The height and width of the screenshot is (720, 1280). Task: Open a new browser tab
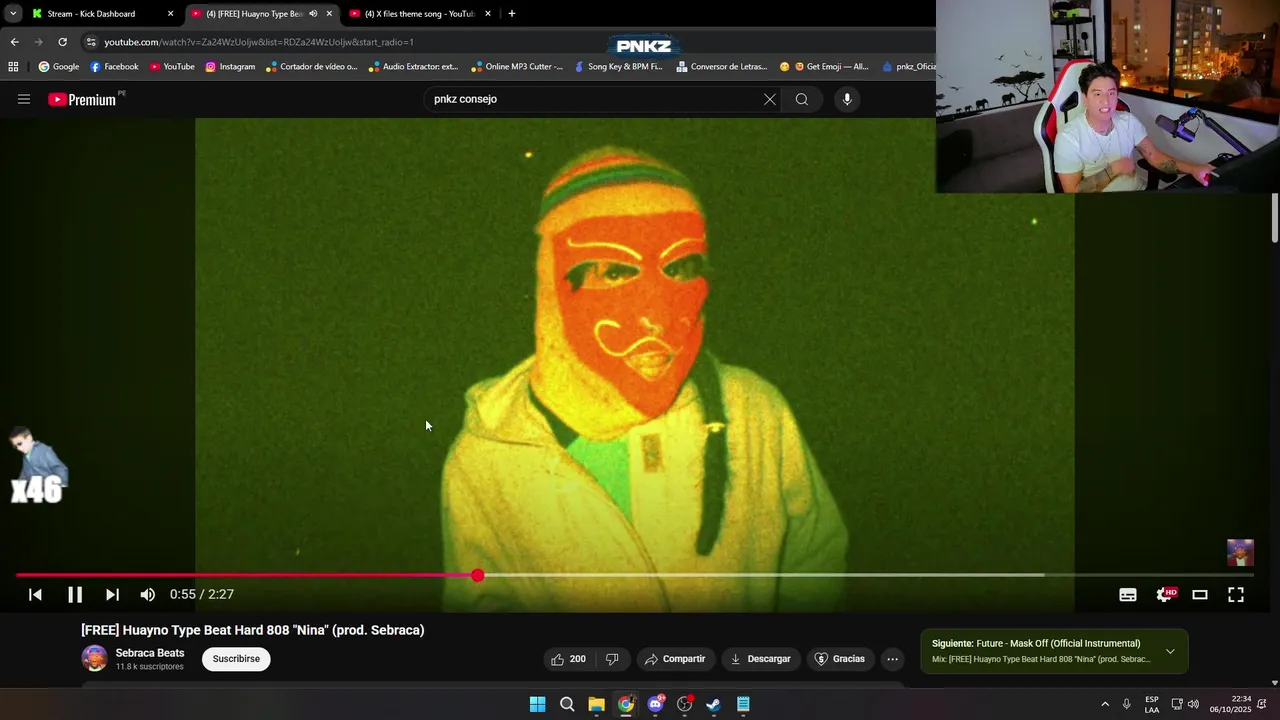pyautogui.click(x=512, y=14)
